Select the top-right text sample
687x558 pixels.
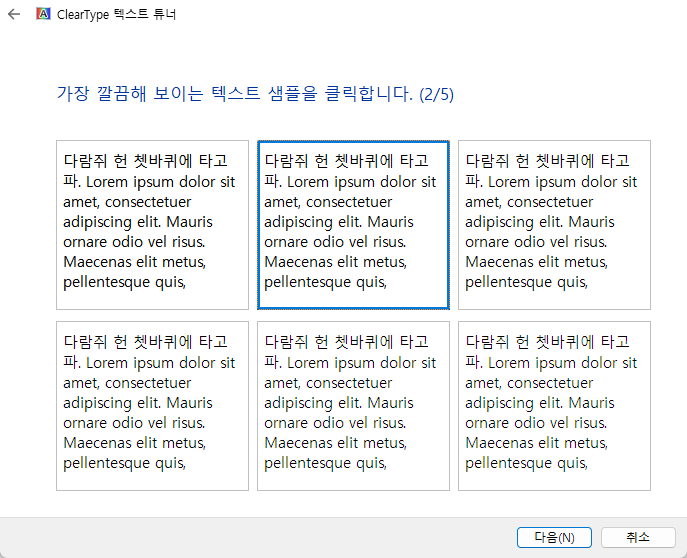click(554, 225)
